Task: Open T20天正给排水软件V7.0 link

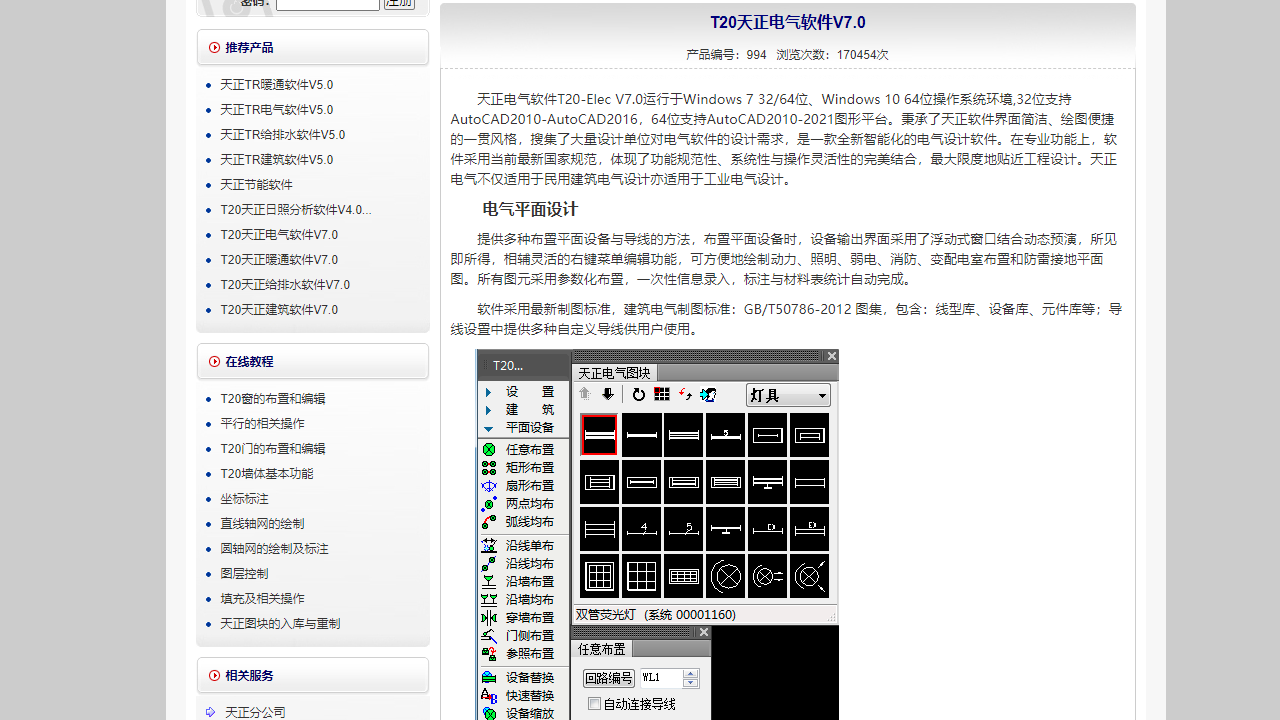Action: pos(285,285)
